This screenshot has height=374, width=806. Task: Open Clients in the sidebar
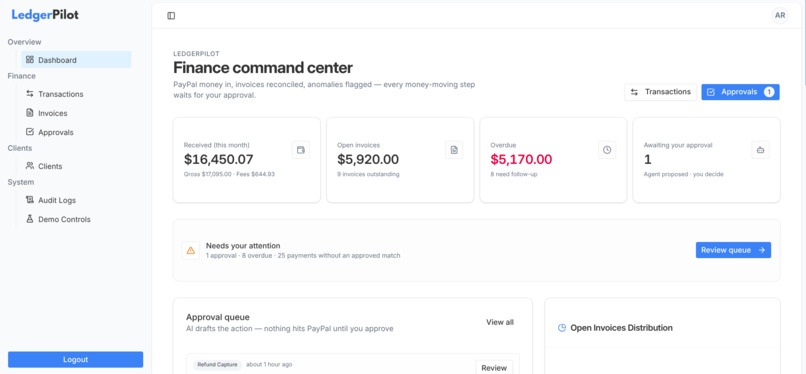tap(76, 166)
